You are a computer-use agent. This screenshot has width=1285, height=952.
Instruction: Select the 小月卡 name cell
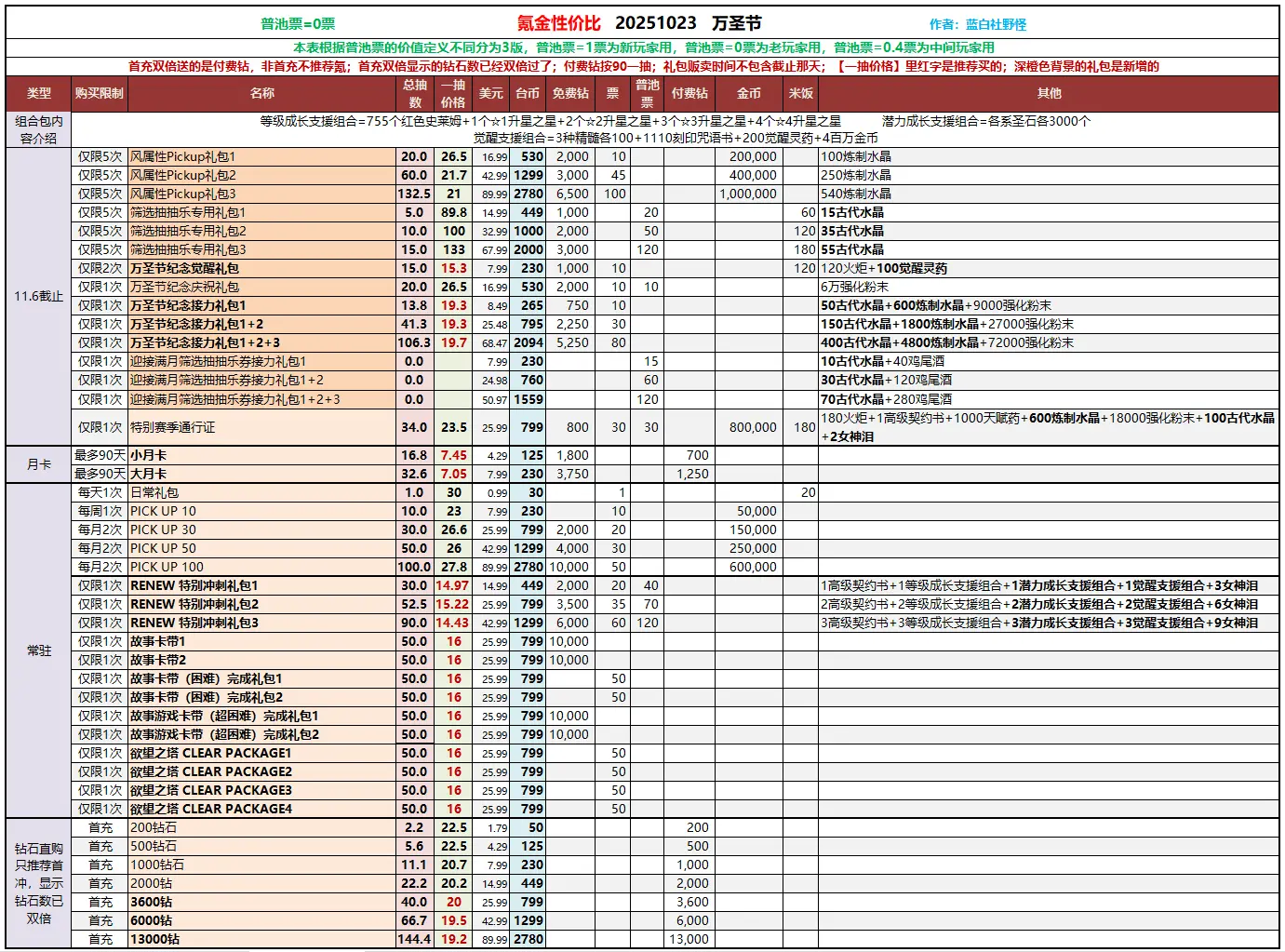[x=149, y=455]
